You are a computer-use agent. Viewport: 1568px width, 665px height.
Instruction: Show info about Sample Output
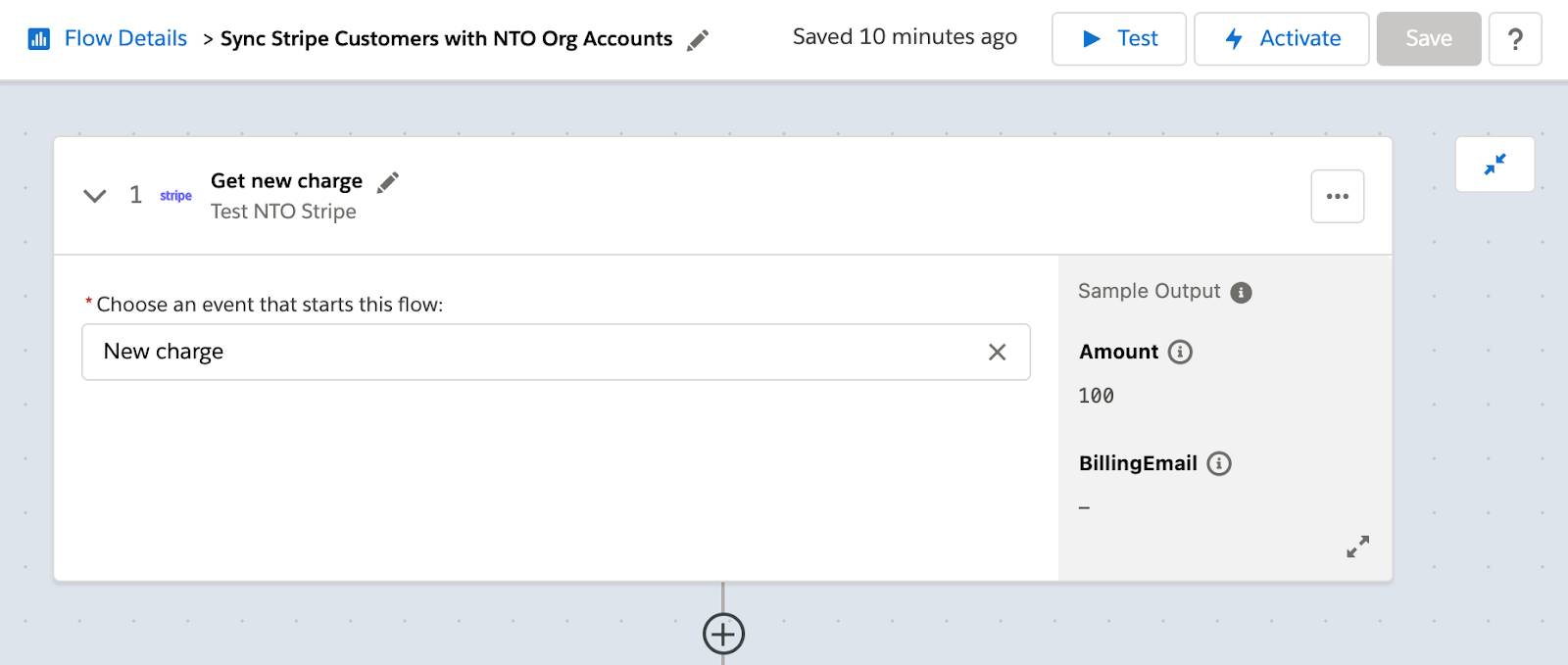coord(1241,292)
